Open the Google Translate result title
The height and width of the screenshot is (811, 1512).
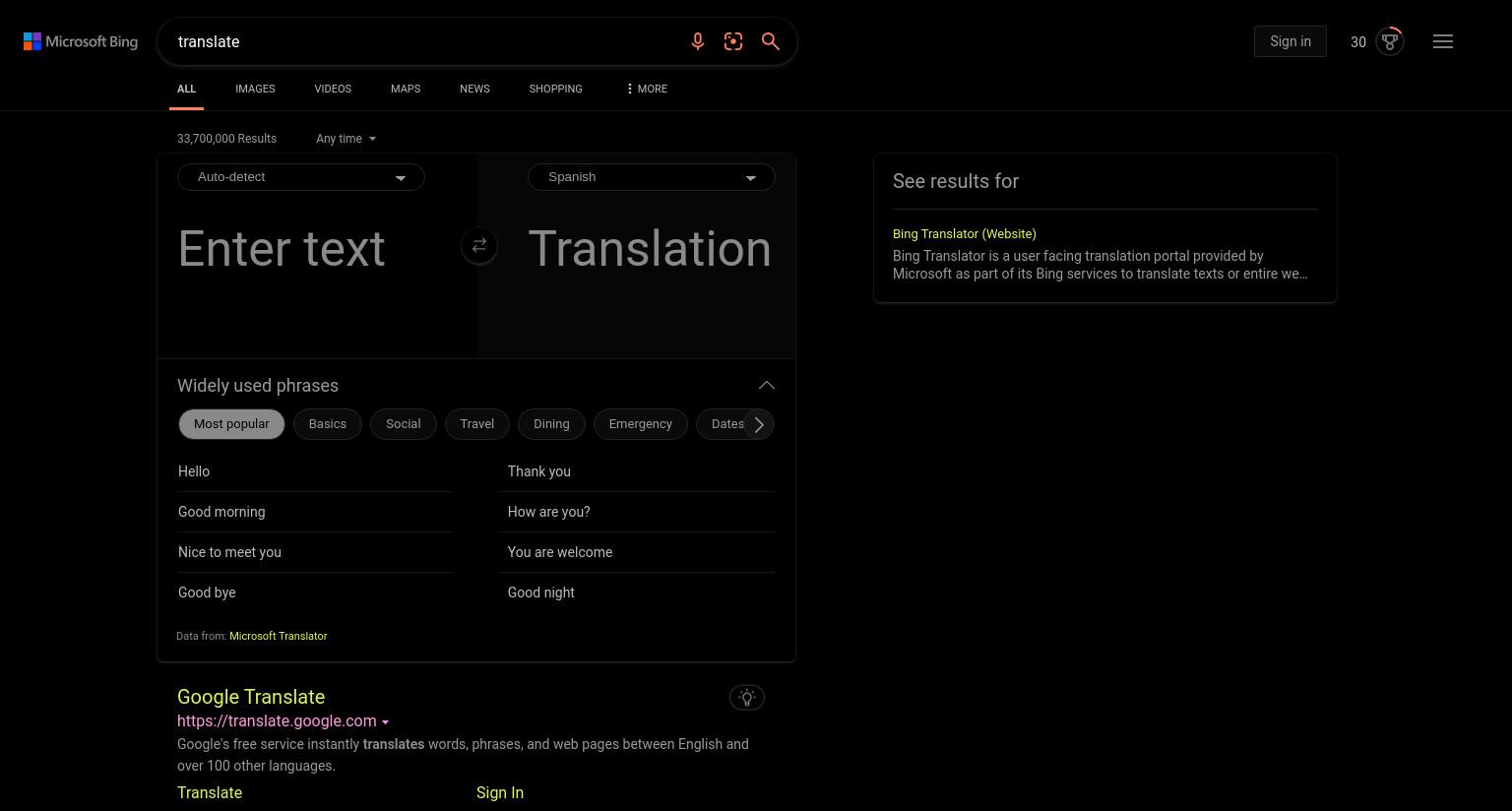coord(251,697)
